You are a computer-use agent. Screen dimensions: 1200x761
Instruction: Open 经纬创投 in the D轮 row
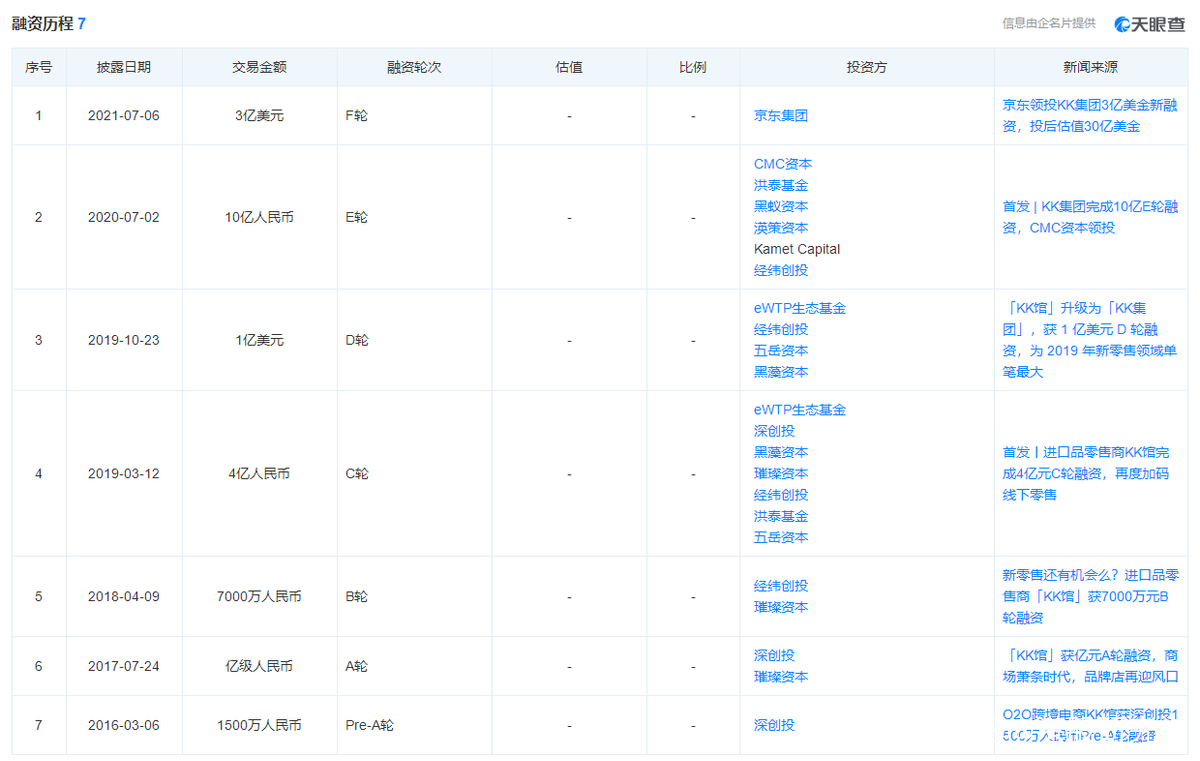781,329
